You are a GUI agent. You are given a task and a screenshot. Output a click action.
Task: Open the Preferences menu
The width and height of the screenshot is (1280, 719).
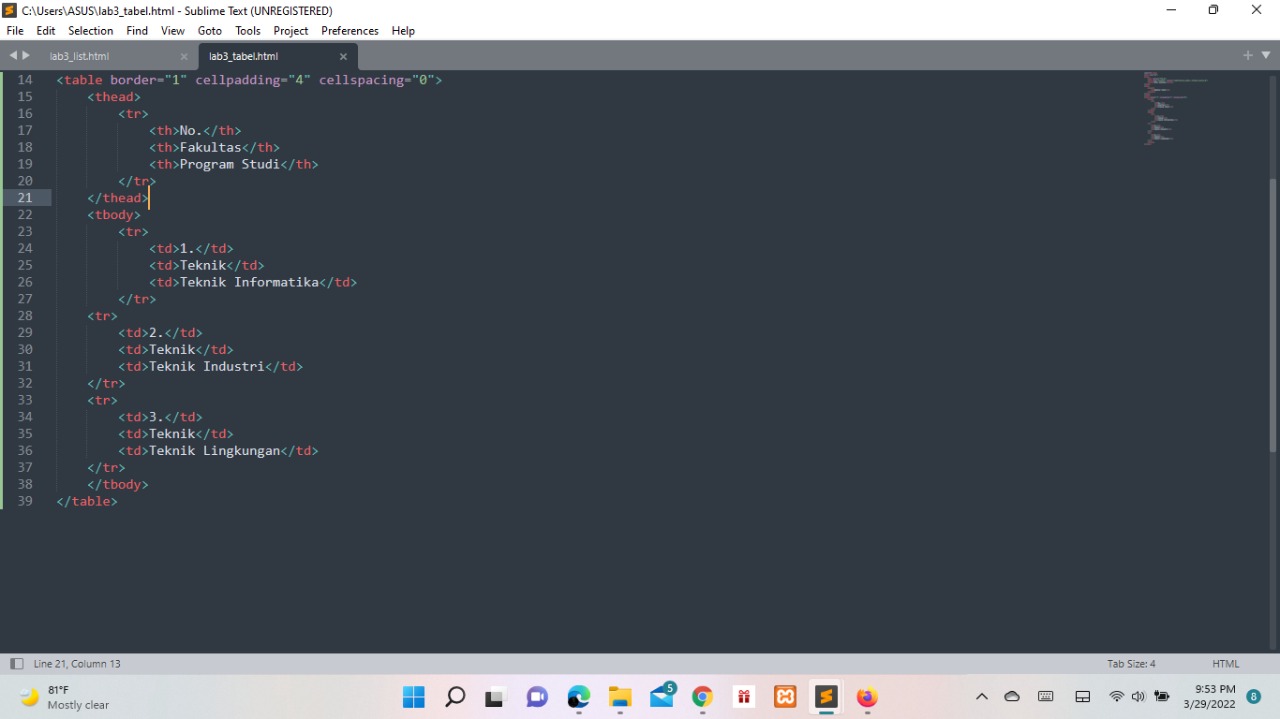point(350,31)
